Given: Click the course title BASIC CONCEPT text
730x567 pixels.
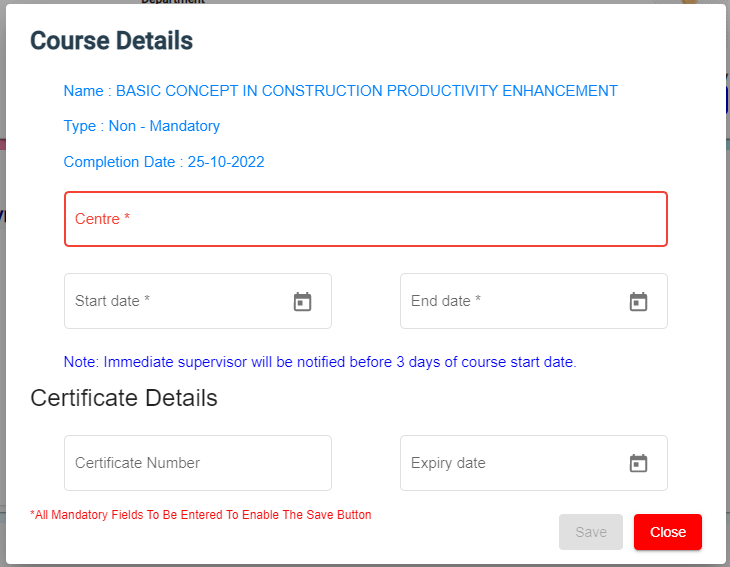Looking at the screenshot, I should click(367, 91).
